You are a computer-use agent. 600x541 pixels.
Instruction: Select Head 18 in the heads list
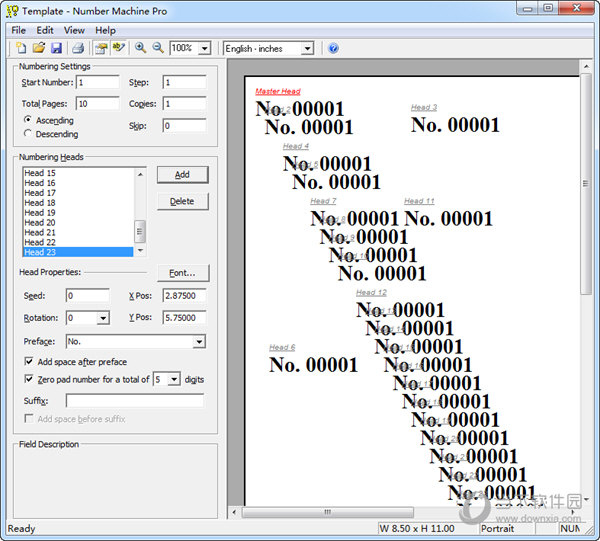pyautogui.click(x=78, y=203)
